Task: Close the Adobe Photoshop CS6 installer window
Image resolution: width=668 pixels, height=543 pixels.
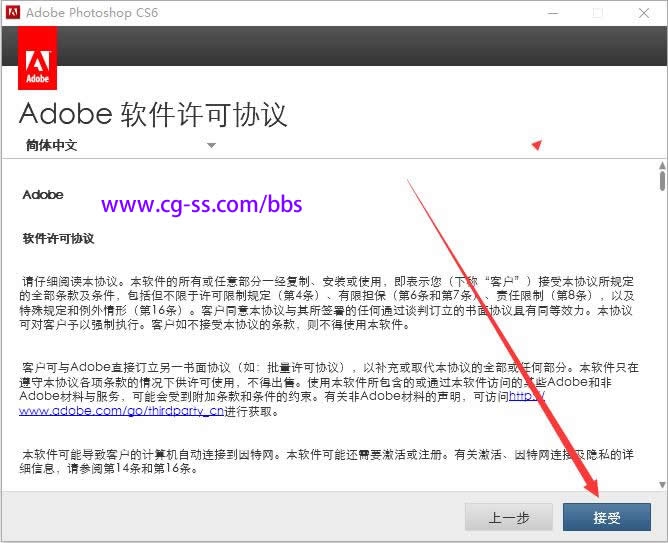Action: tap(643, 13)
